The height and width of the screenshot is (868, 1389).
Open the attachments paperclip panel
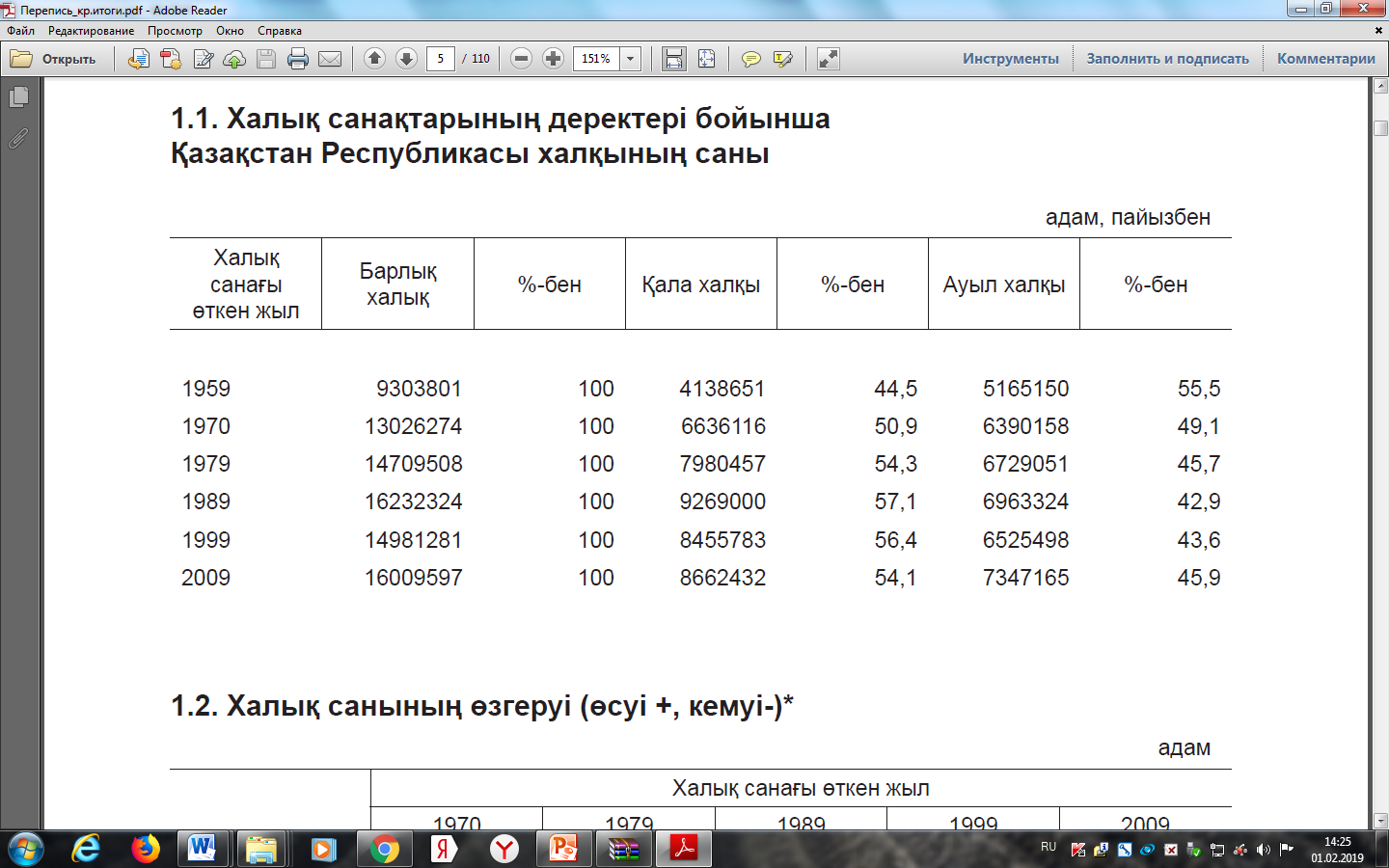pos(18,138)
